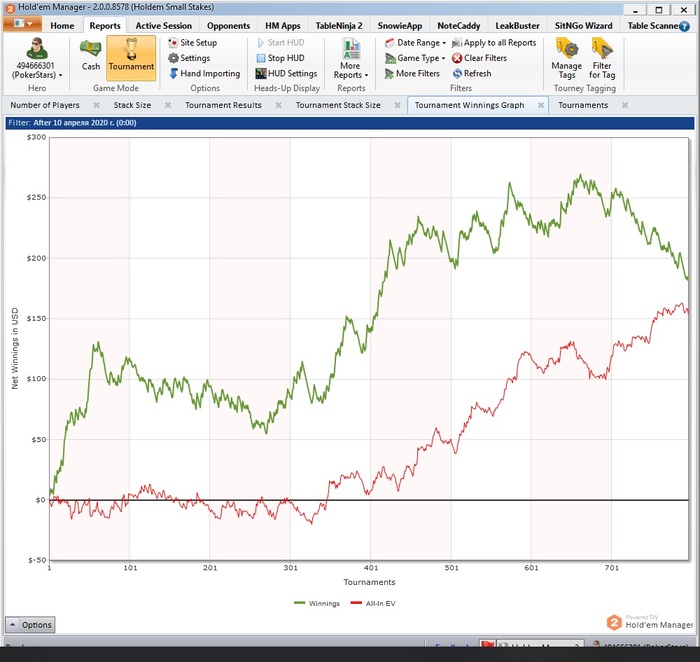Expand the PokerStars hero dropdown arrow

tap(60, 75)
